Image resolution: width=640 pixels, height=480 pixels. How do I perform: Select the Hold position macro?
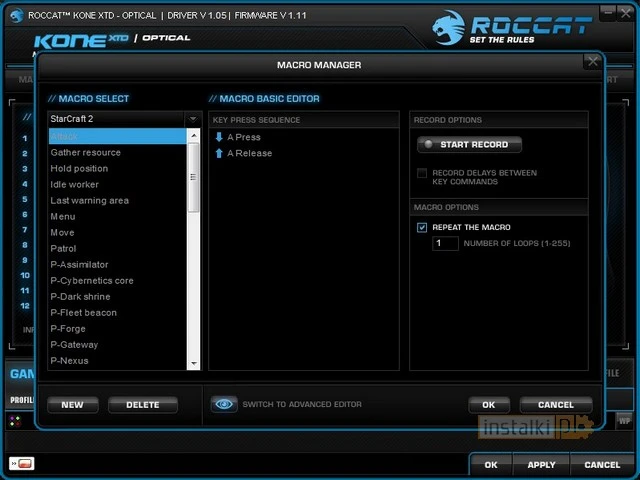(x=118, y=169)
